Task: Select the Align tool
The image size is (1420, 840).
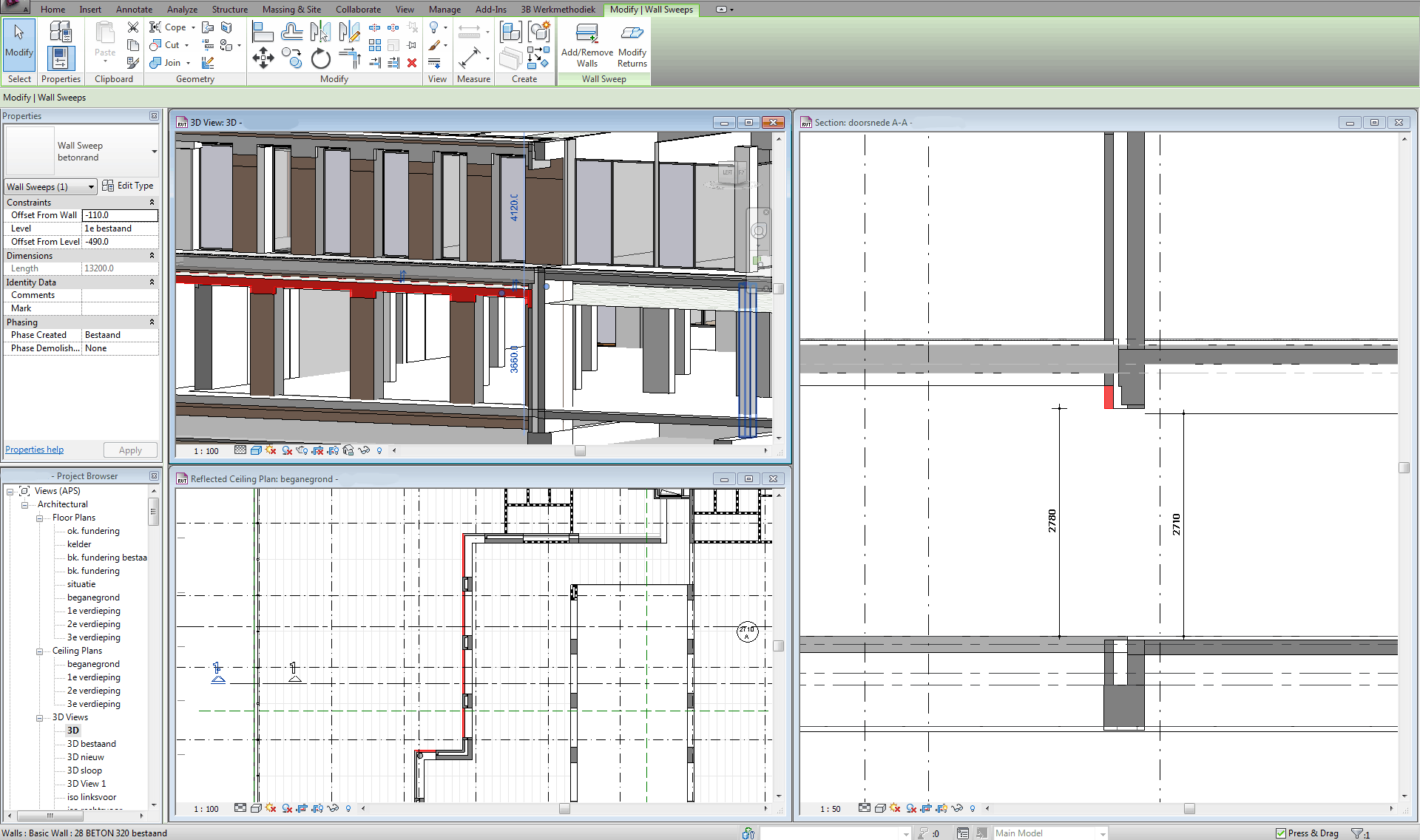Action: coord(263,31)
